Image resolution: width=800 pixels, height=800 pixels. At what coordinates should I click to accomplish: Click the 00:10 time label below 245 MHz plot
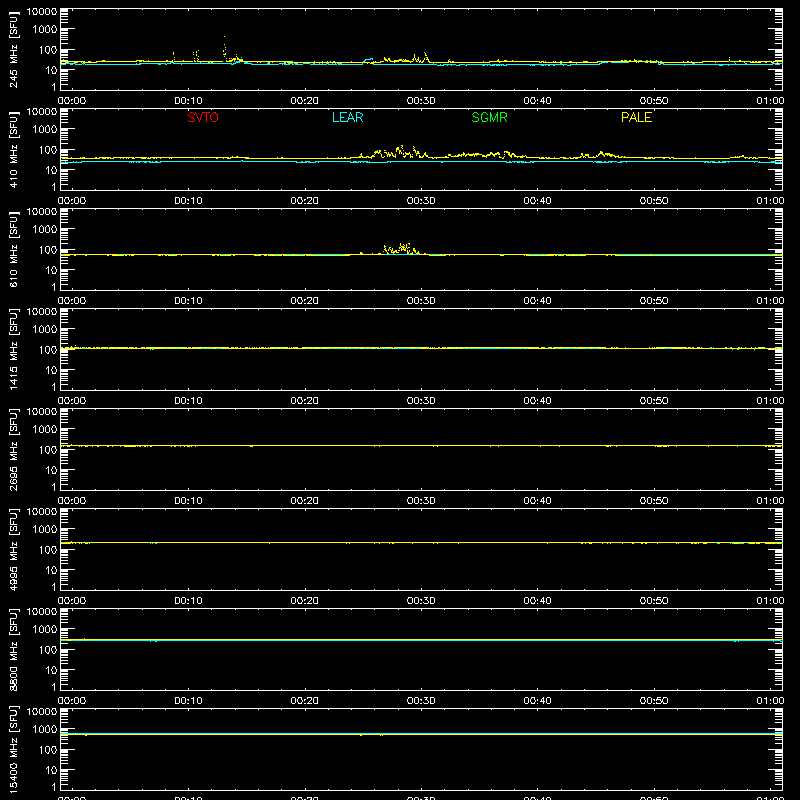coord(188,101)
